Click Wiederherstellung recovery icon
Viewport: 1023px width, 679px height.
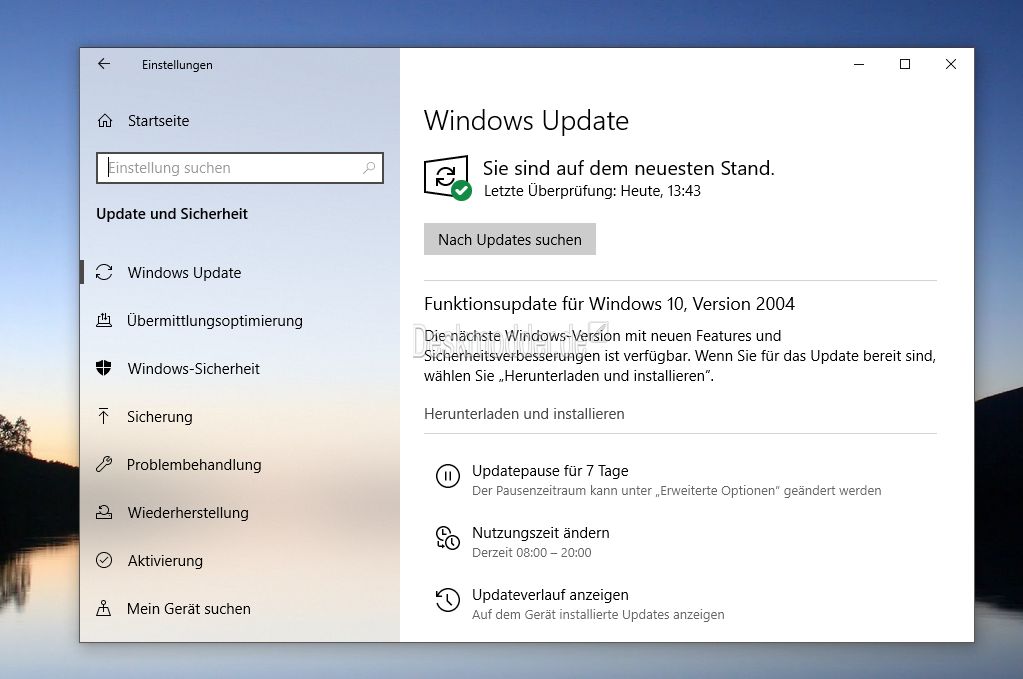[x=104, y=512]
